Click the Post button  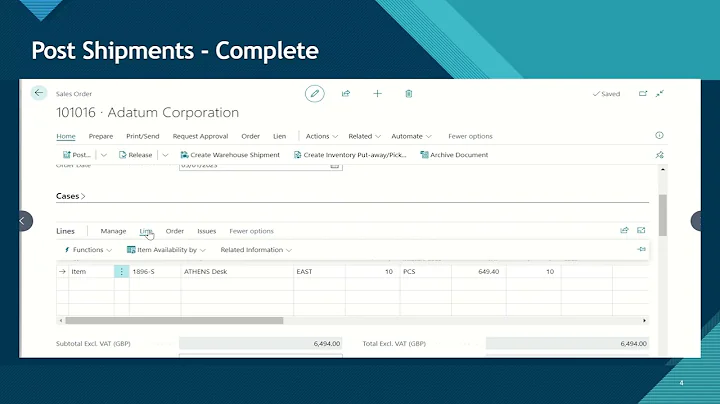pos(77,155)
